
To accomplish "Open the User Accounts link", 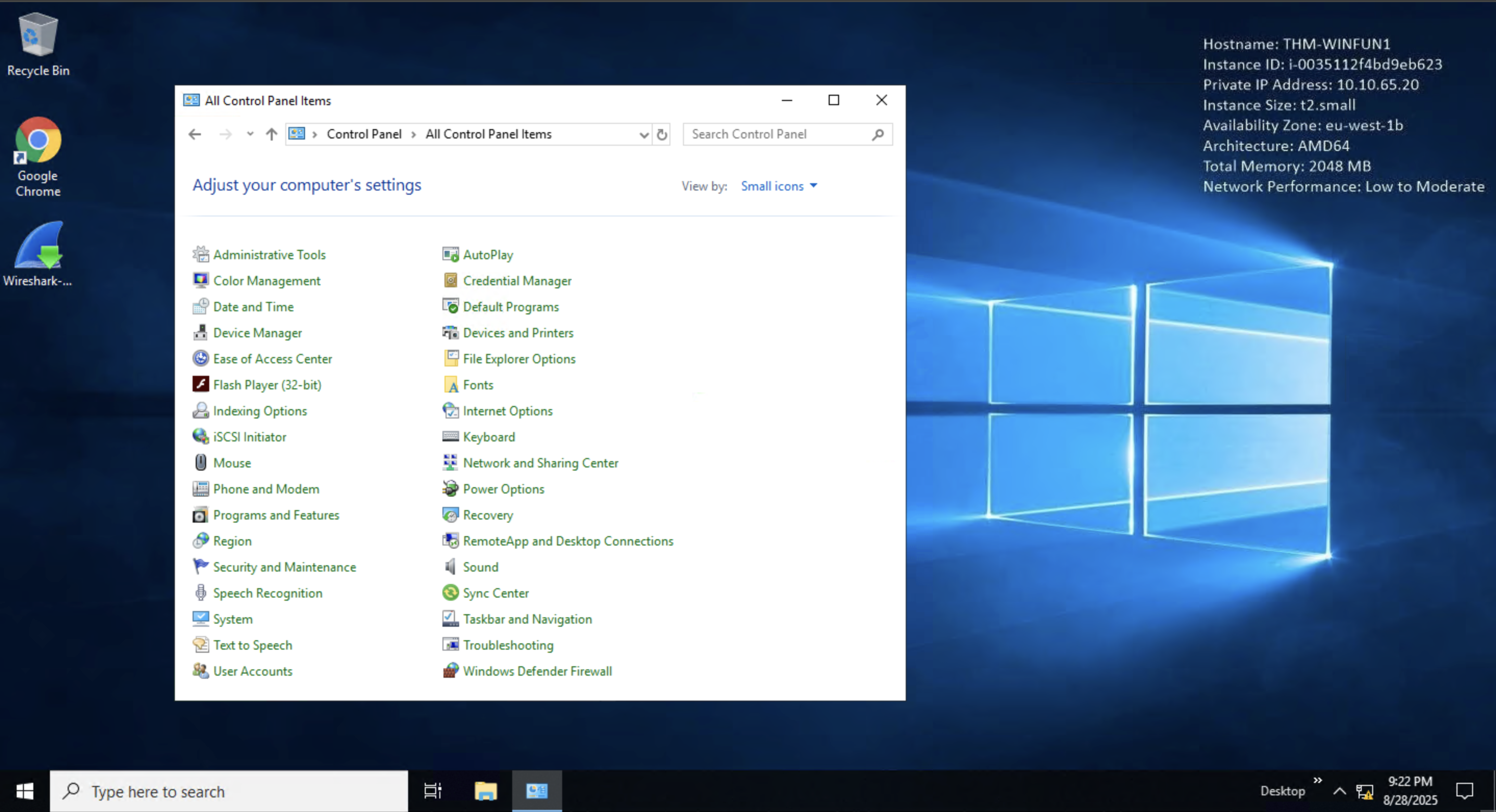I will [252, 671].
